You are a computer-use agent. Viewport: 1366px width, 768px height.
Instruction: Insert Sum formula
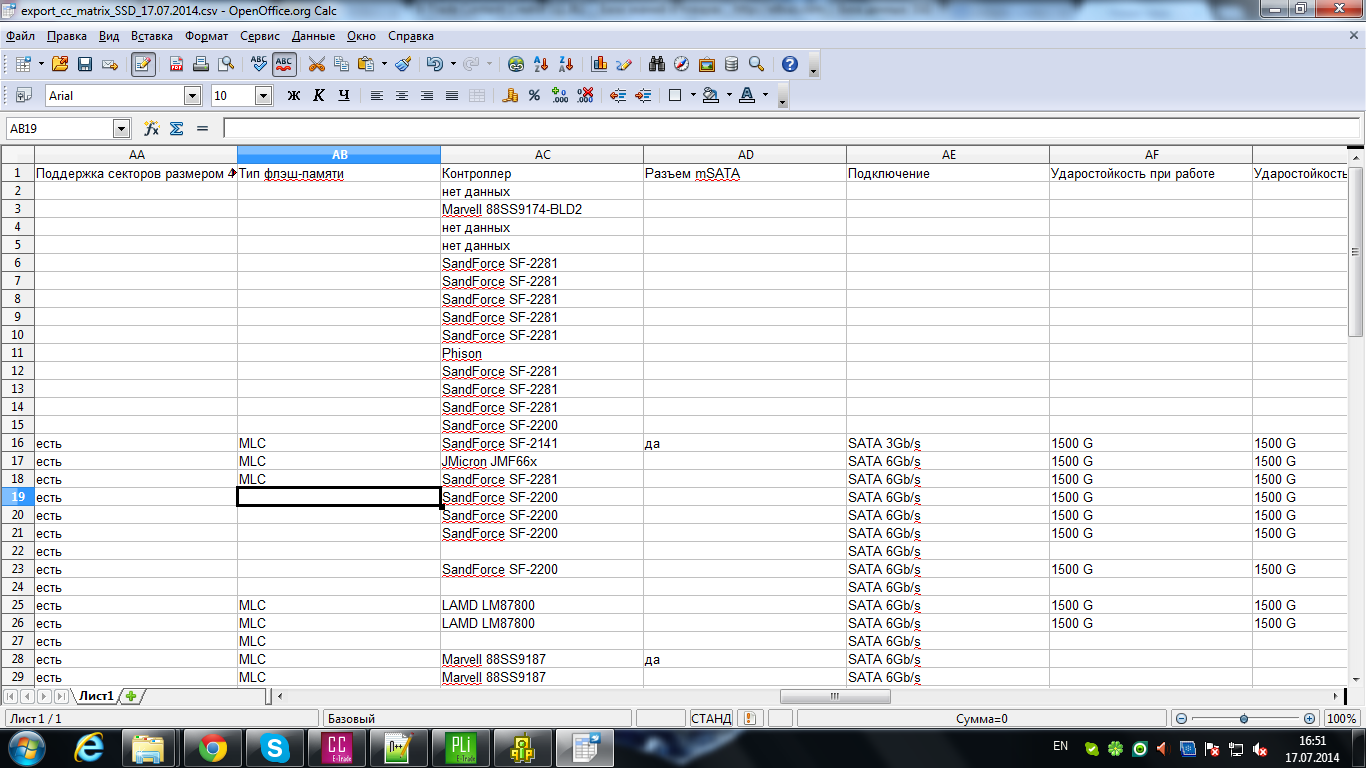pyautogui.click(x=177, y=129)
